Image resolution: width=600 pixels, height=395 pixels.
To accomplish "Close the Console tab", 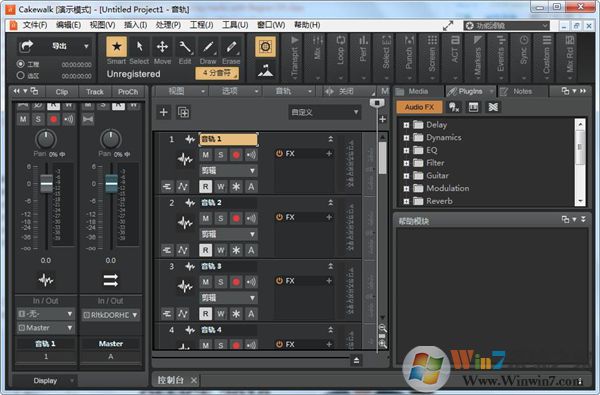I will 194,380.
